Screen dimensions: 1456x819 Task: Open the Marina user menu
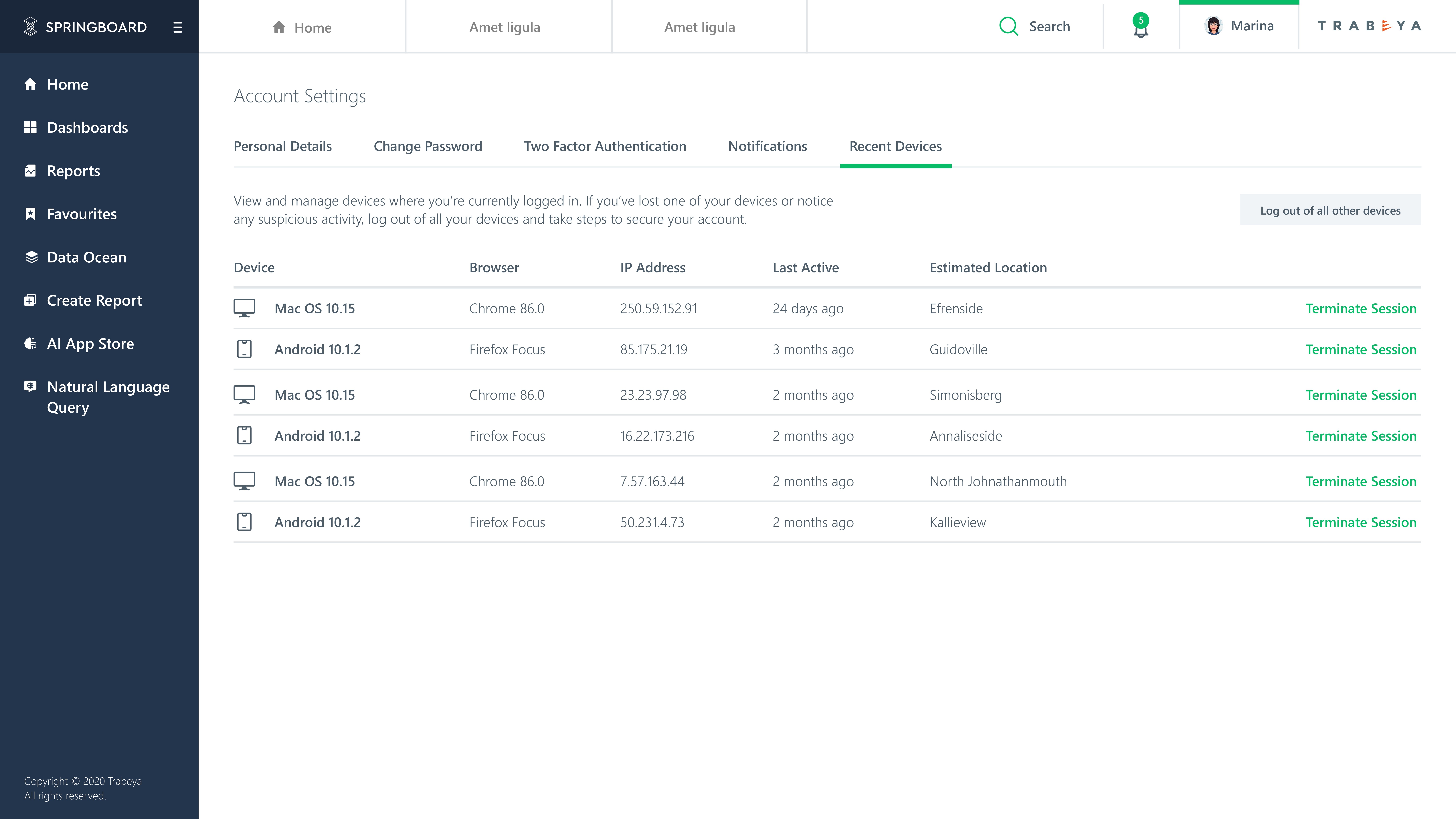tap(1239, 26)
